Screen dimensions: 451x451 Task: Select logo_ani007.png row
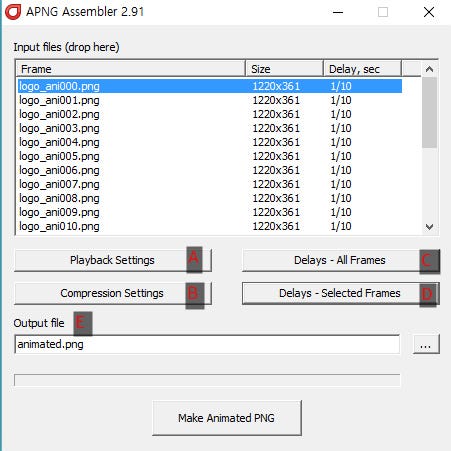210,184
